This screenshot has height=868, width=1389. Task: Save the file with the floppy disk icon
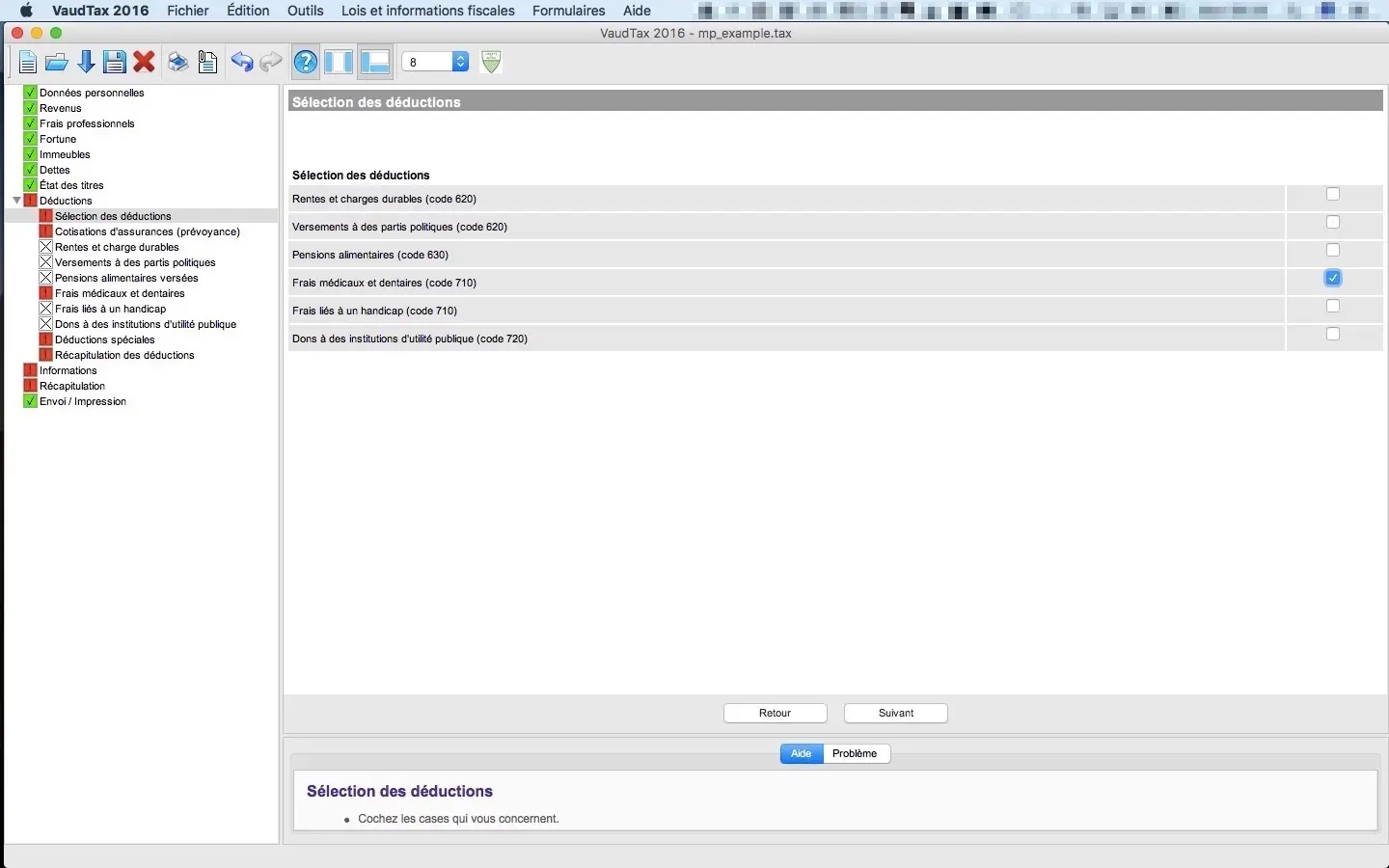(115, 63)
